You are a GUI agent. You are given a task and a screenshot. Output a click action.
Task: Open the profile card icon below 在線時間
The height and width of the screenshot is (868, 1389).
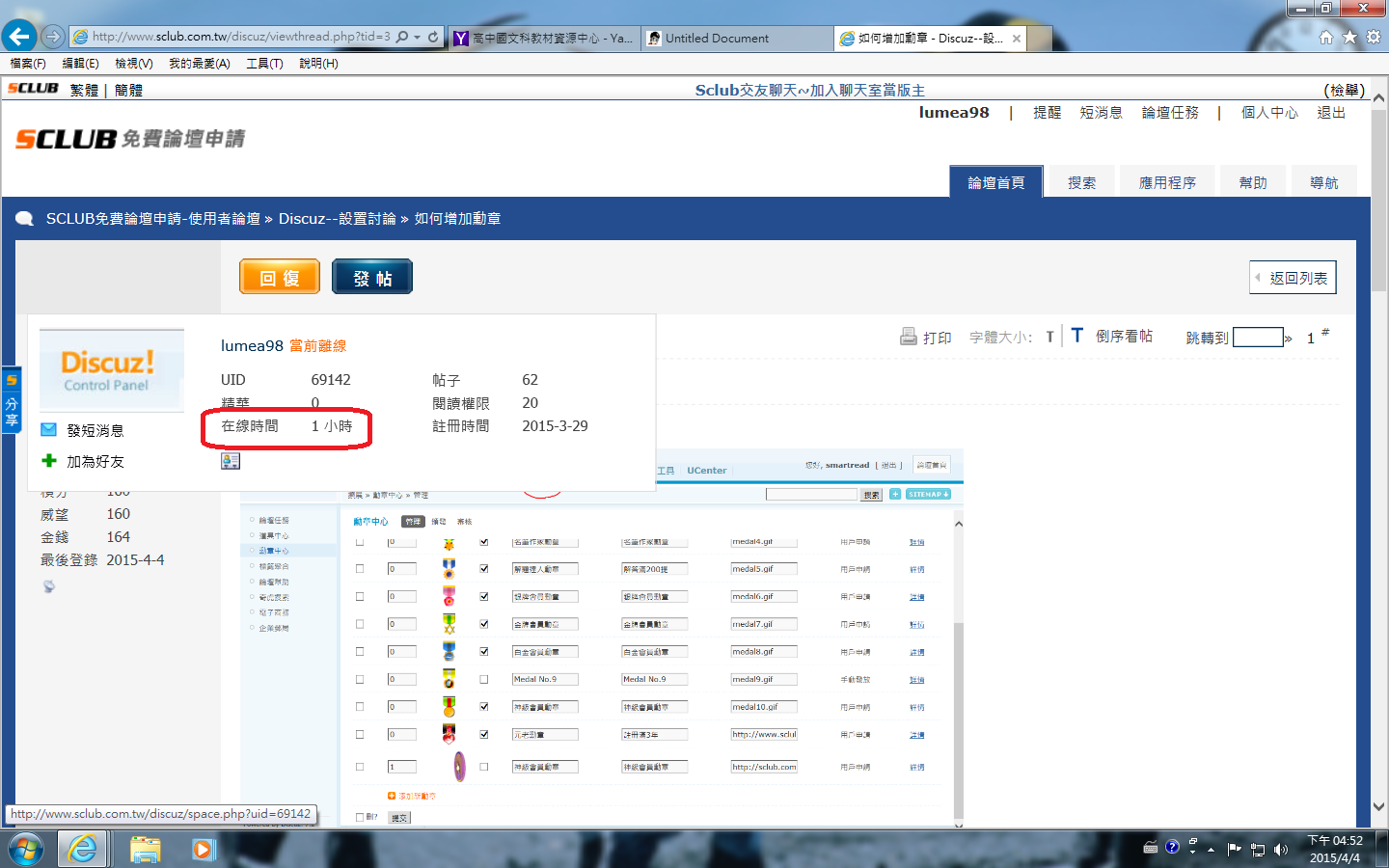pyautogui.click(x=231, y=461)
